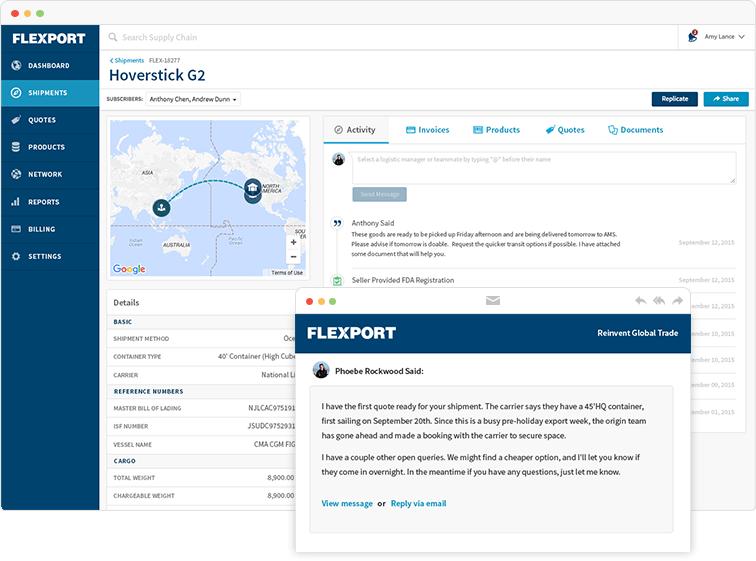
Task: Close the email popup with its red button
Action: pos(310,302)
